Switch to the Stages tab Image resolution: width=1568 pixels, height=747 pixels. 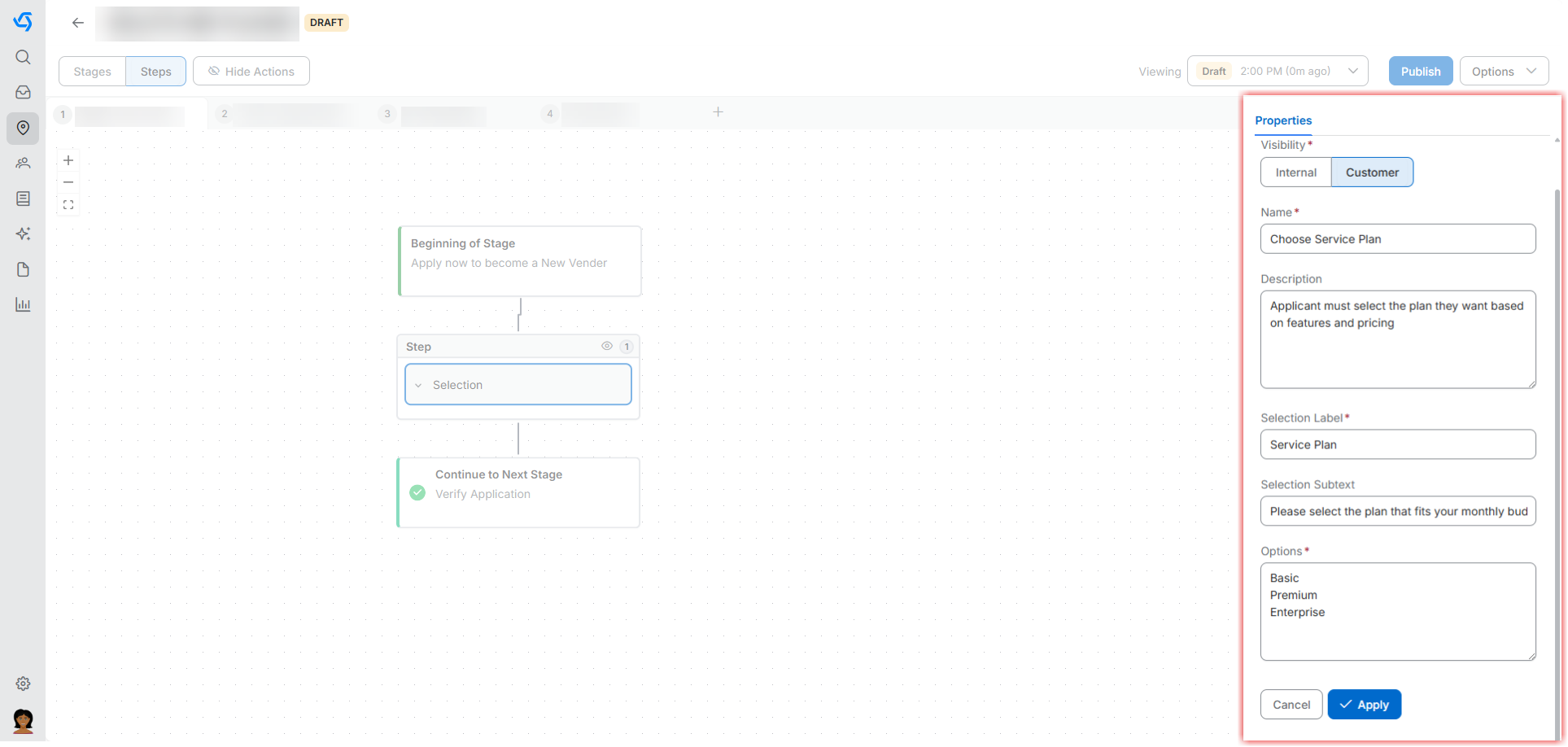click(92, 72)
